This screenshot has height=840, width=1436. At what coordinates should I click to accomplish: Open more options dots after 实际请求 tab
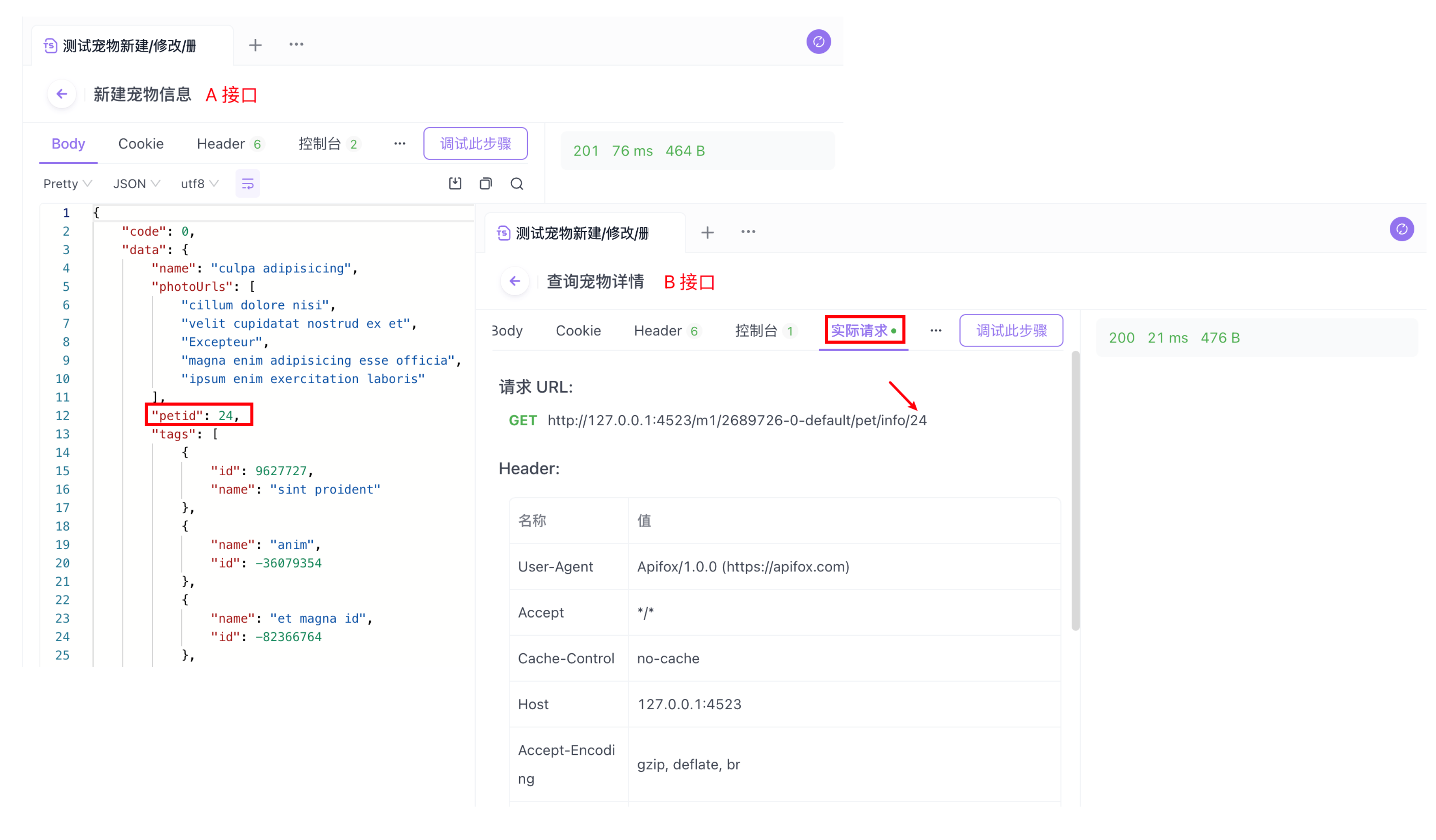tap(936, 330)
